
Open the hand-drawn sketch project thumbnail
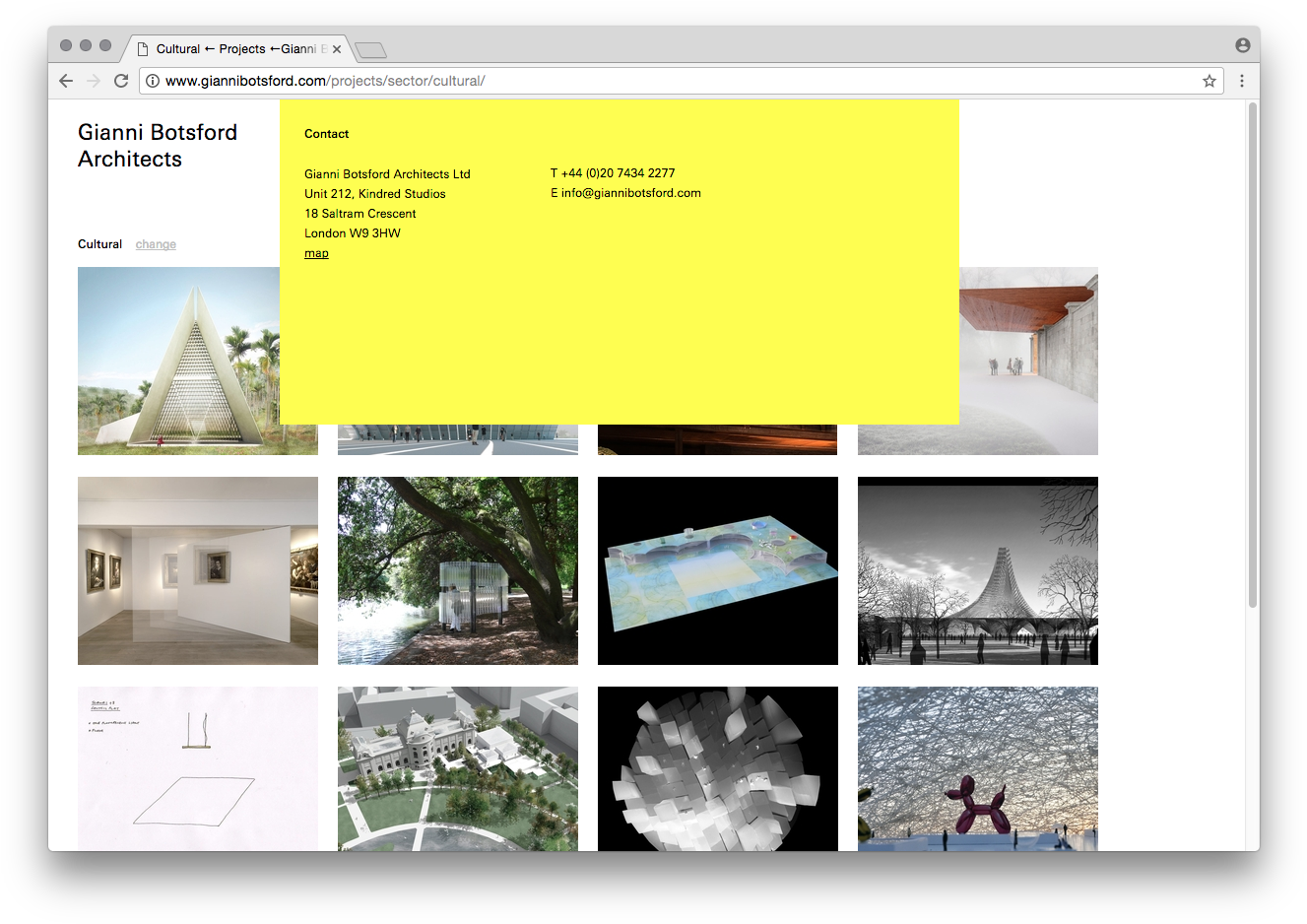pyautogui.click(x=197, y=768)
